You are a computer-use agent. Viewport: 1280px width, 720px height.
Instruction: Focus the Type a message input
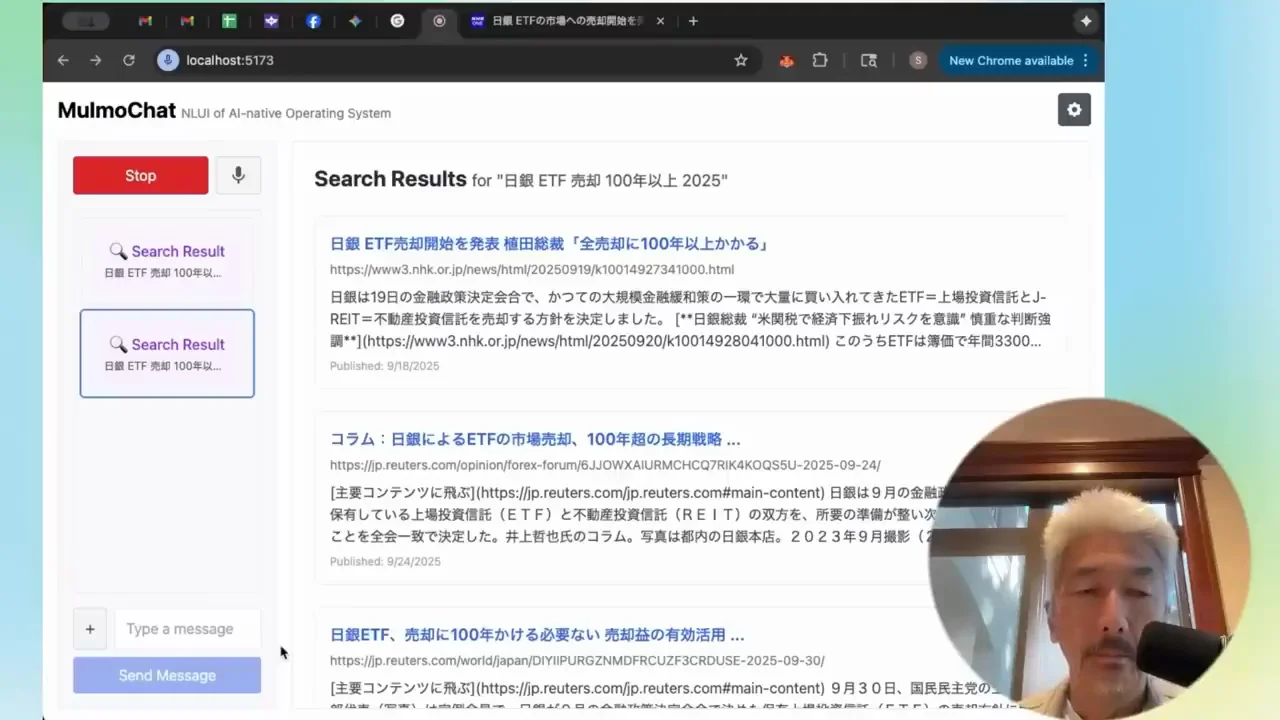pyautogui.click(x=188, y=629)
